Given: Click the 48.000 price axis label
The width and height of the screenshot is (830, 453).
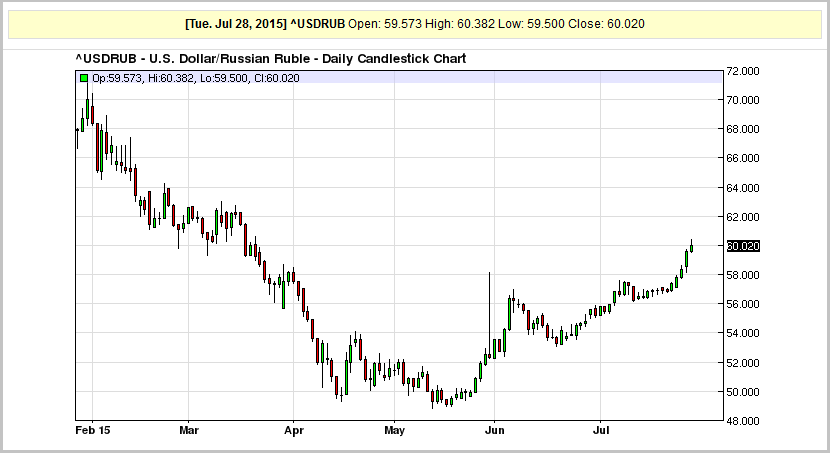Looking at the screenshot, I should [x=743, y=421].
